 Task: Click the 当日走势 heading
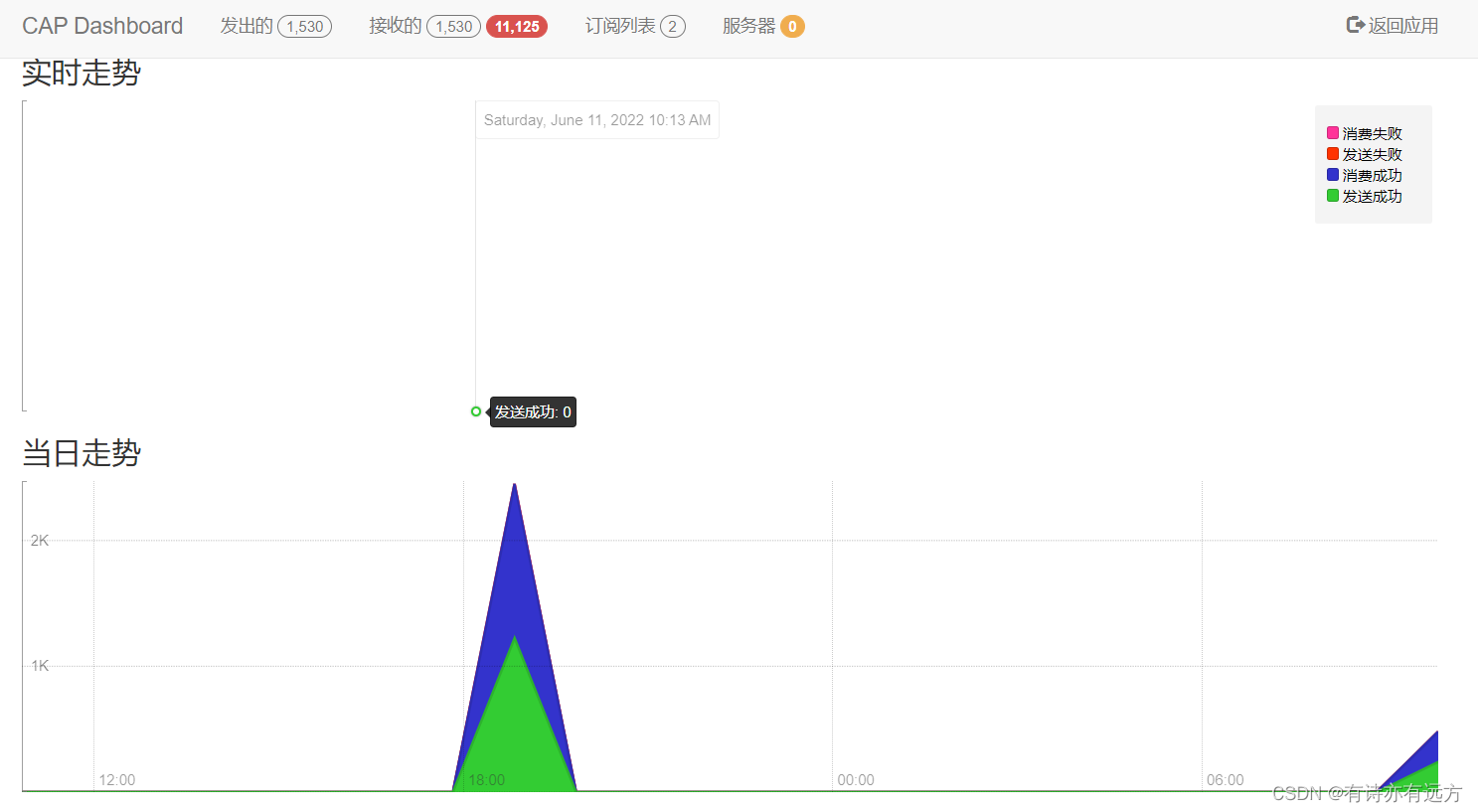(82, 453)
